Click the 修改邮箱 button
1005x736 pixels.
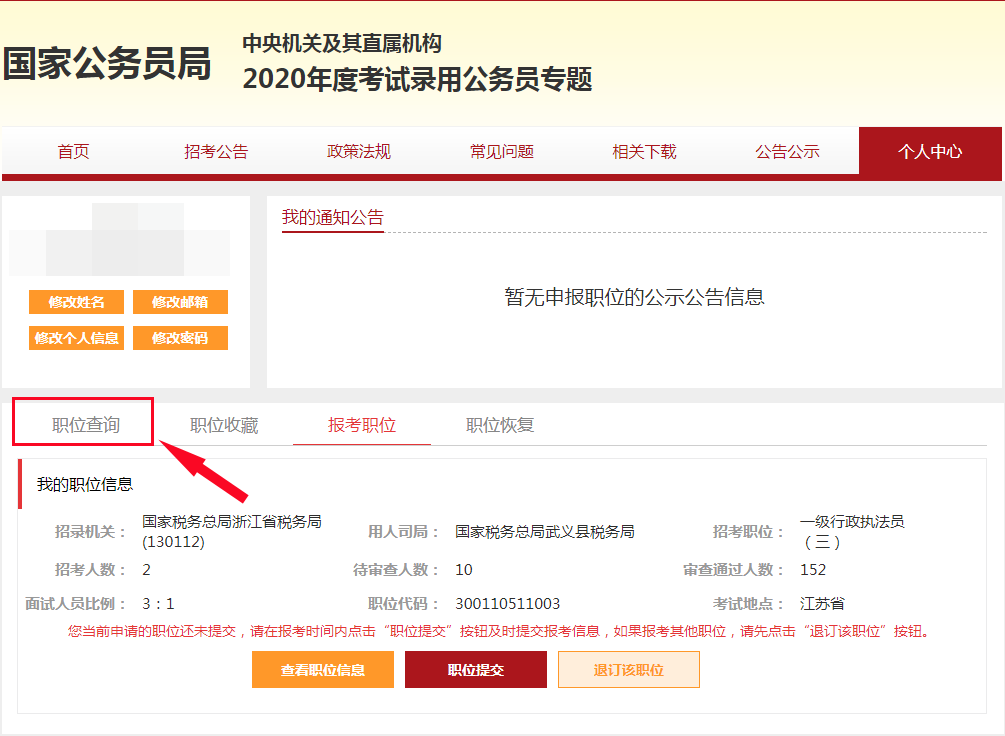pyautogui.click(x=180, y=301)
